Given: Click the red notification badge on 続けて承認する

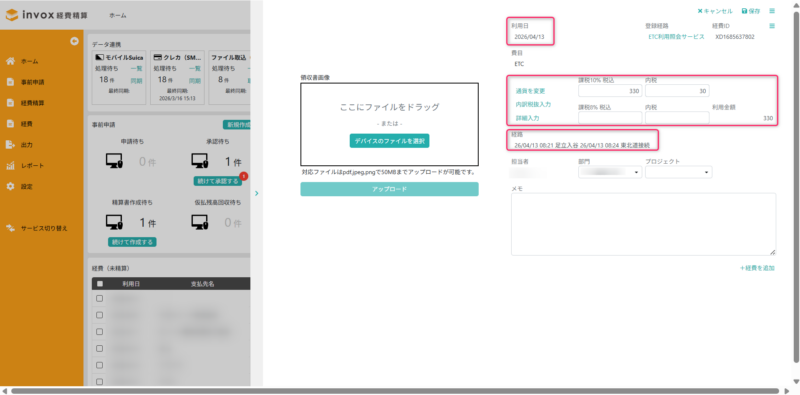Looking at the screenshot, I should [244, 176].
